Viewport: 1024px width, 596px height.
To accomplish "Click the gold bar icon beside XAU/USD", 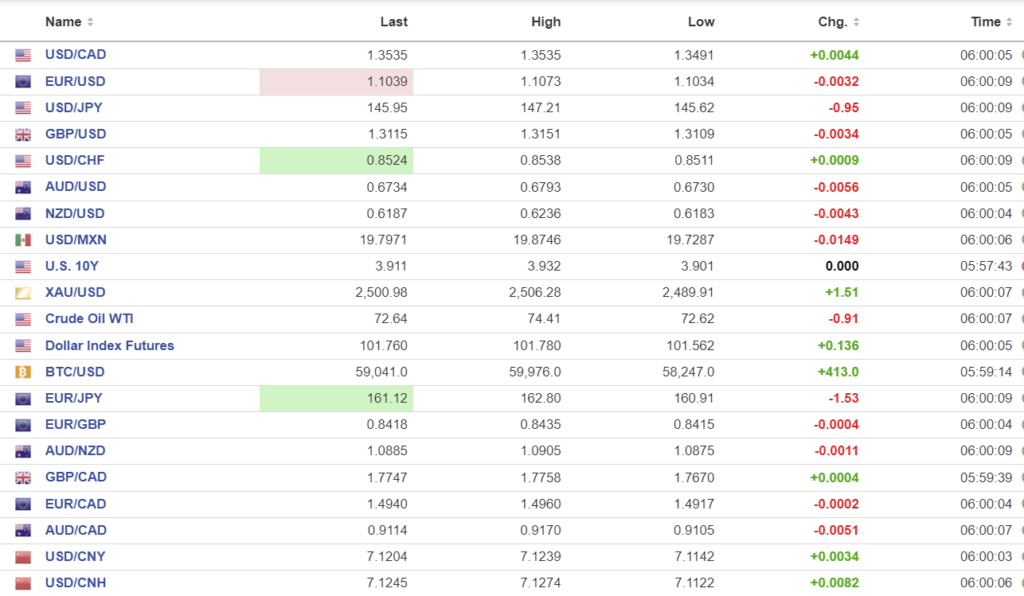I will tap(23, 293).
